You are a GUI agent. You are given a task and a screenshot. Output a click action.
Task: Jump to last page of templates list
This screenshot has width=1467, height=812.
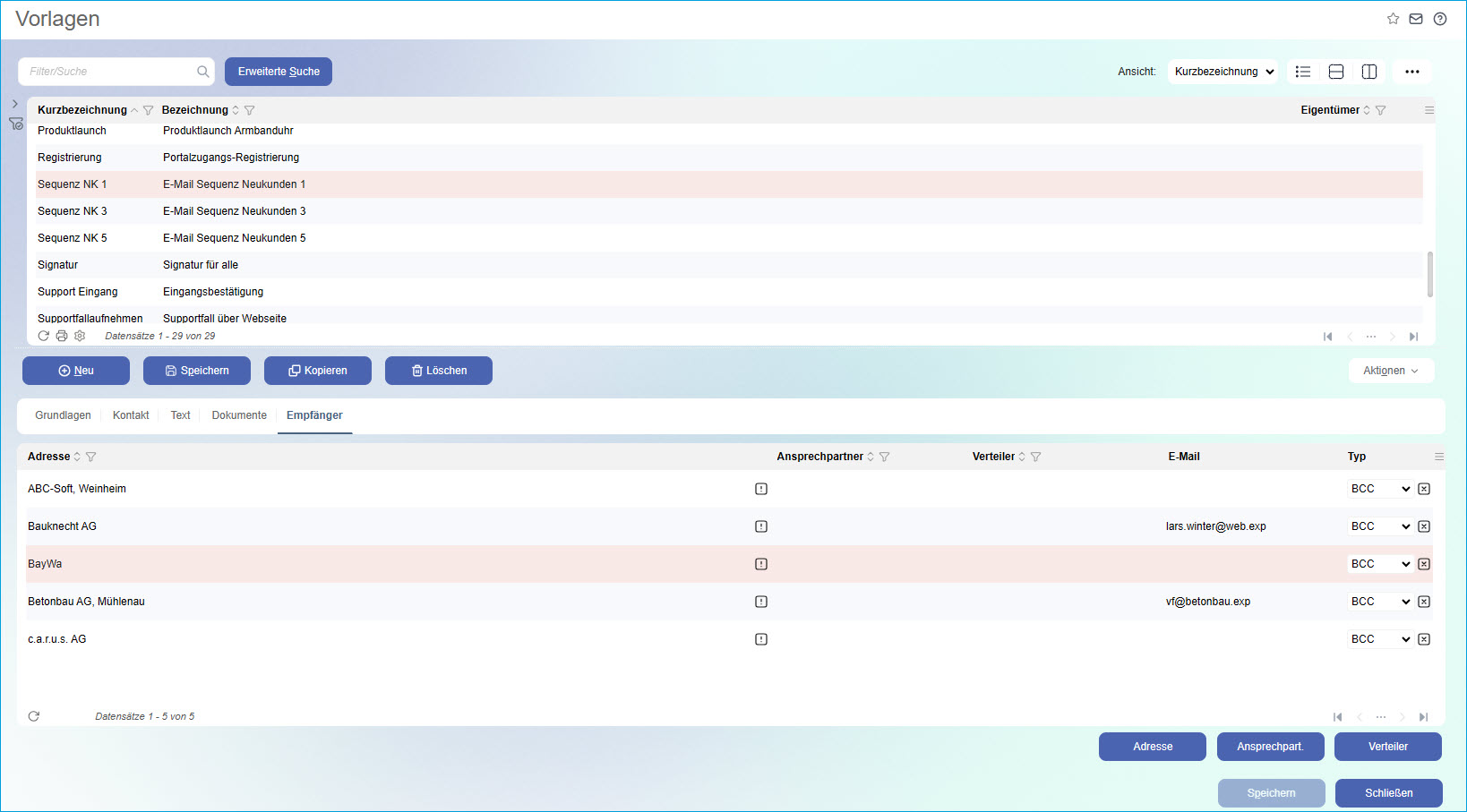click(x=1413, y=337)
